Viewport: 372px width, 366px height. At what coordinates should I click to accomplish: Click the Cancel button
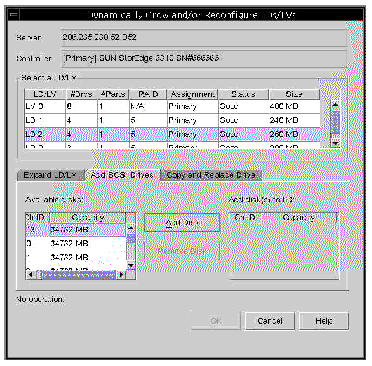tap(270, 321)
